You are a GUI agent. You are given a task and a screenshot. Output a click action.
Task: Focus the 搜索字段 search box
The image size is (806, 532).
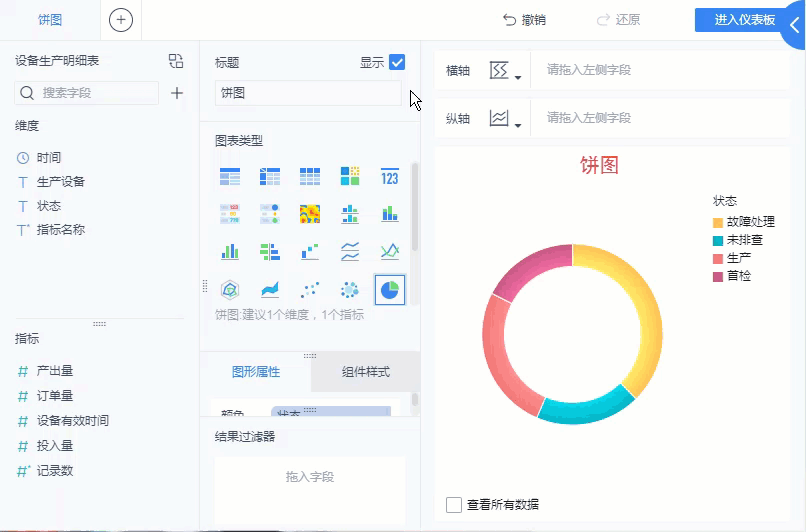(86, 93)
